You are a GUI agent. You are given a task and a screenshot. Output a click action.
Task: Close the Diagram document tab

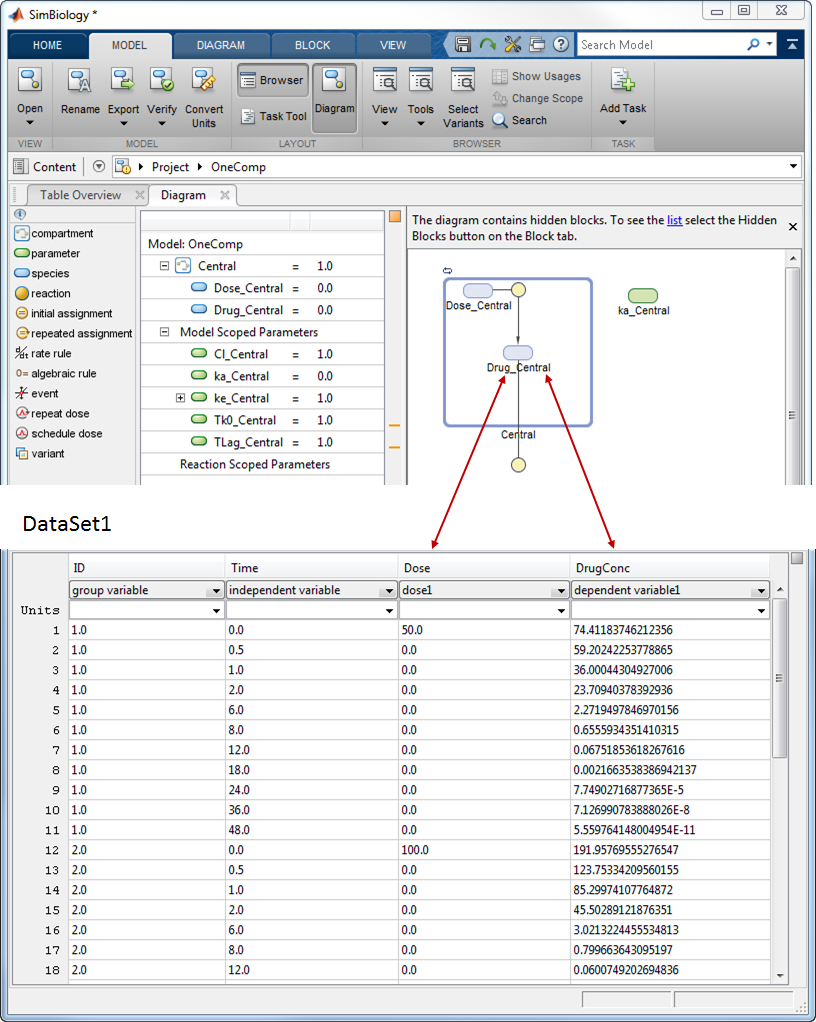(x=225, y=195)
